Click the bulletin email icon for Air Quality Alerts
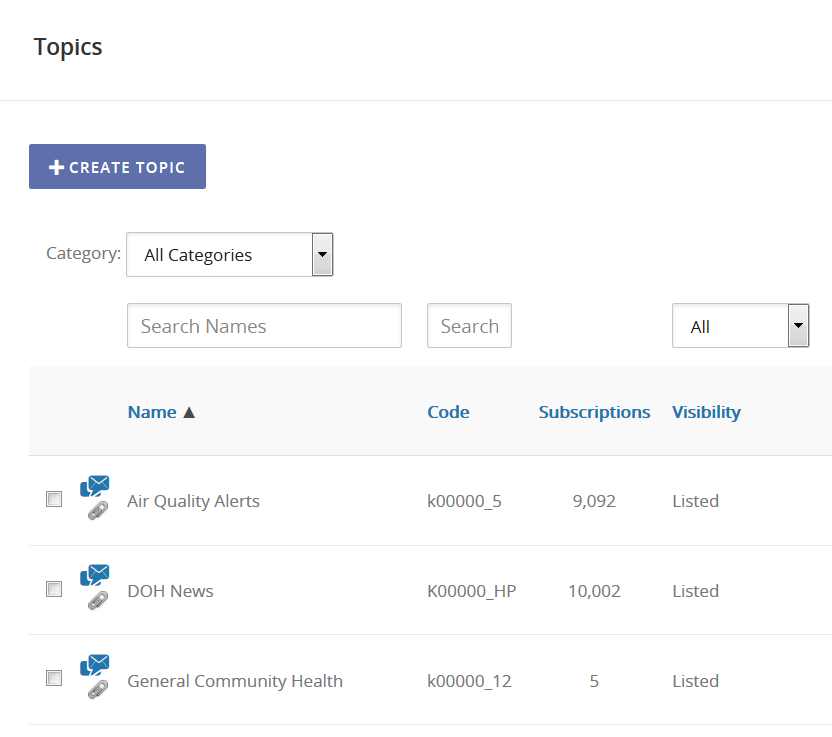832x737 pixels. (x=94, y=487)
